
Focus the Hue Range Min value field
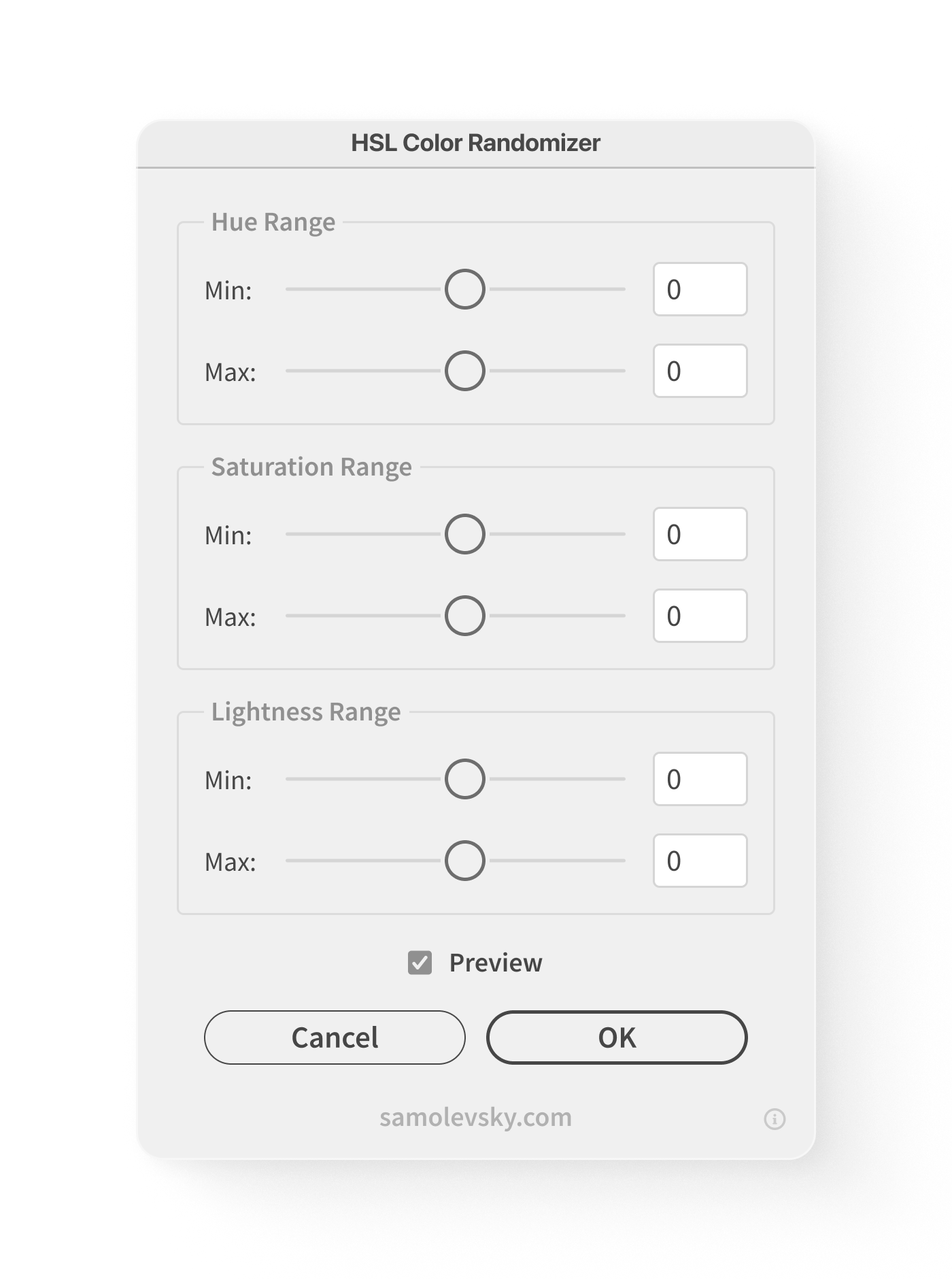(700, 289)
